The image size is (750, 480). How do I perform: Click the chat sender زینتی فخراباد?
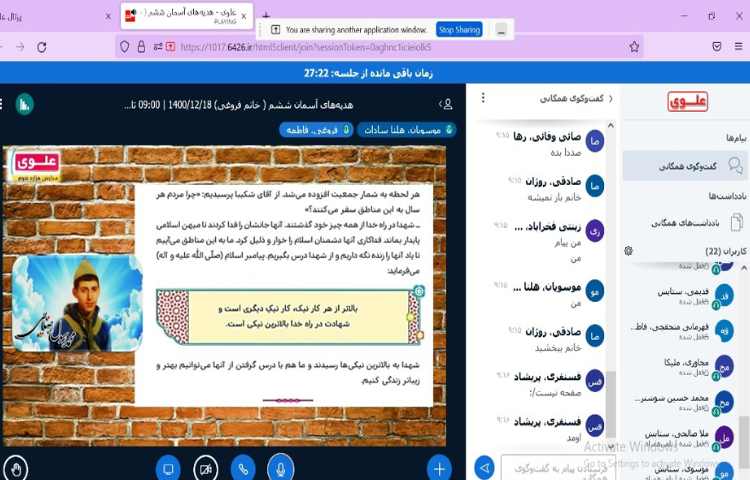547,227
